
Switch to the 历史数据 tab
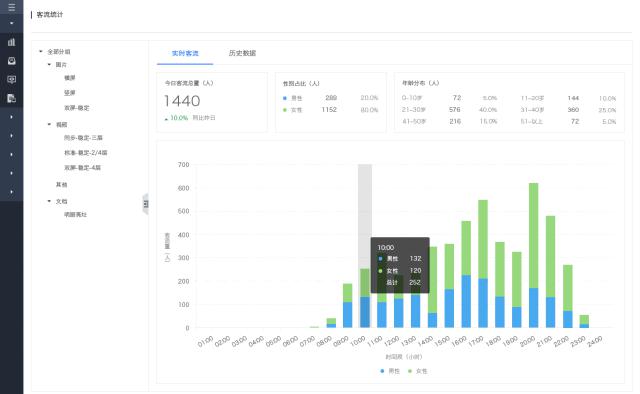point(242,53)
